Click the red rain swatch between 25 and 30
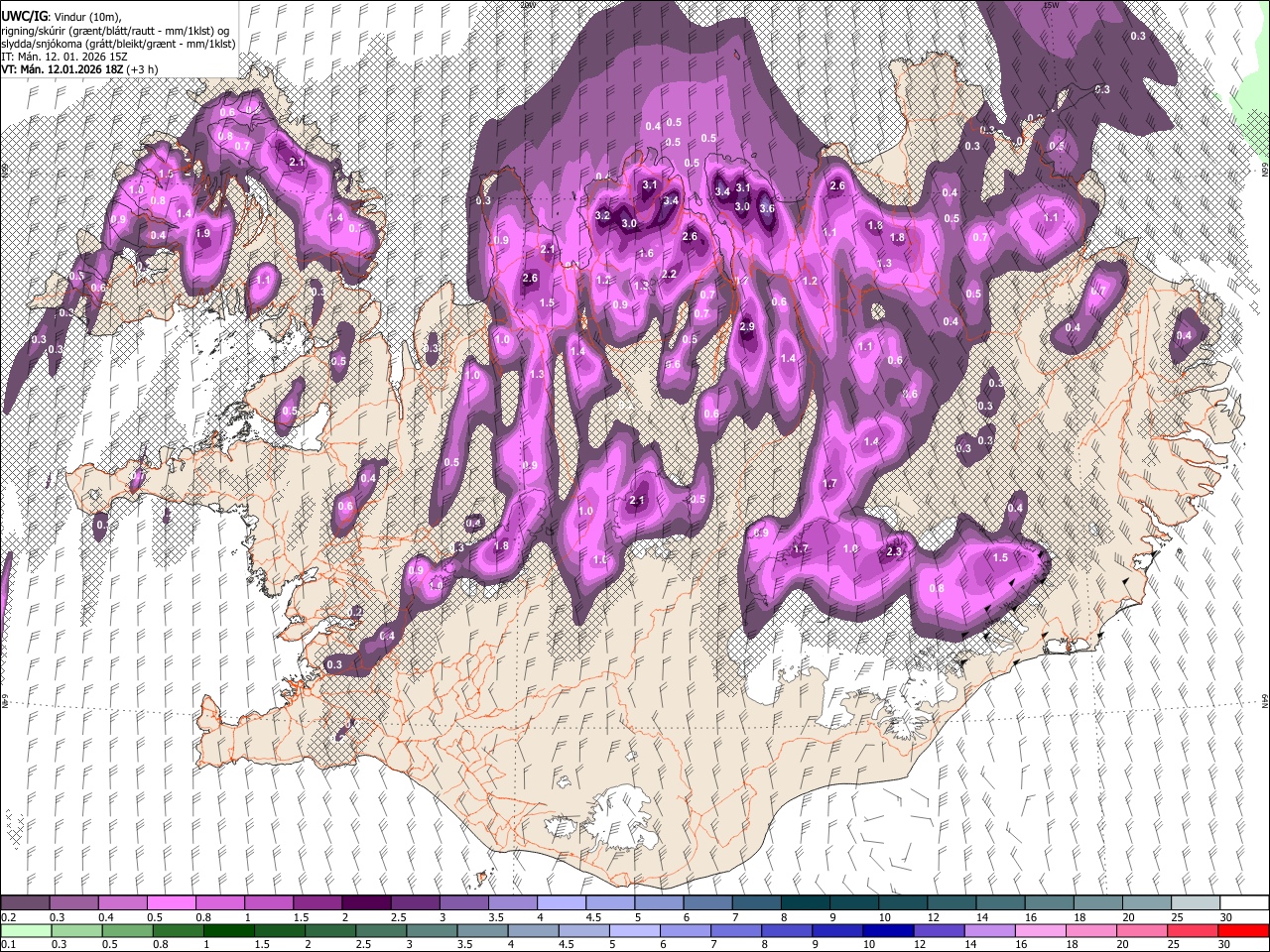 pyautogui.click(x=1195, y=930)
